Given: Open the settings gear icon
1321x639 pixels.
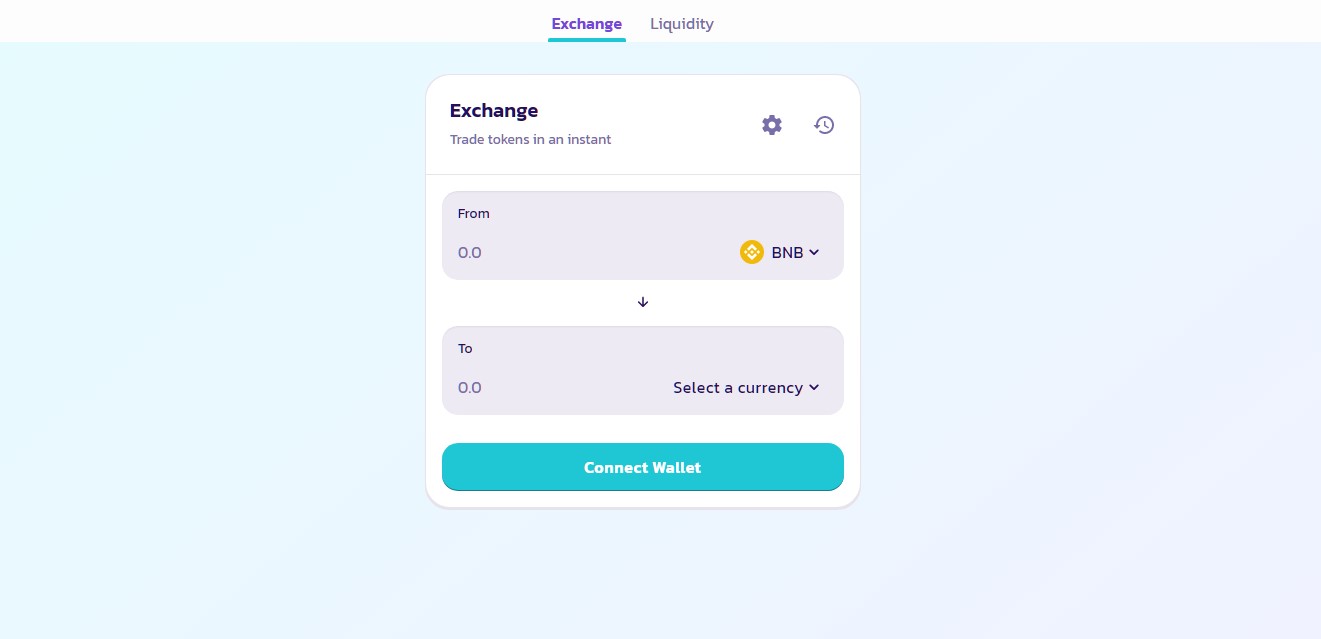Looking at the screenshot, I should [772, 125].
